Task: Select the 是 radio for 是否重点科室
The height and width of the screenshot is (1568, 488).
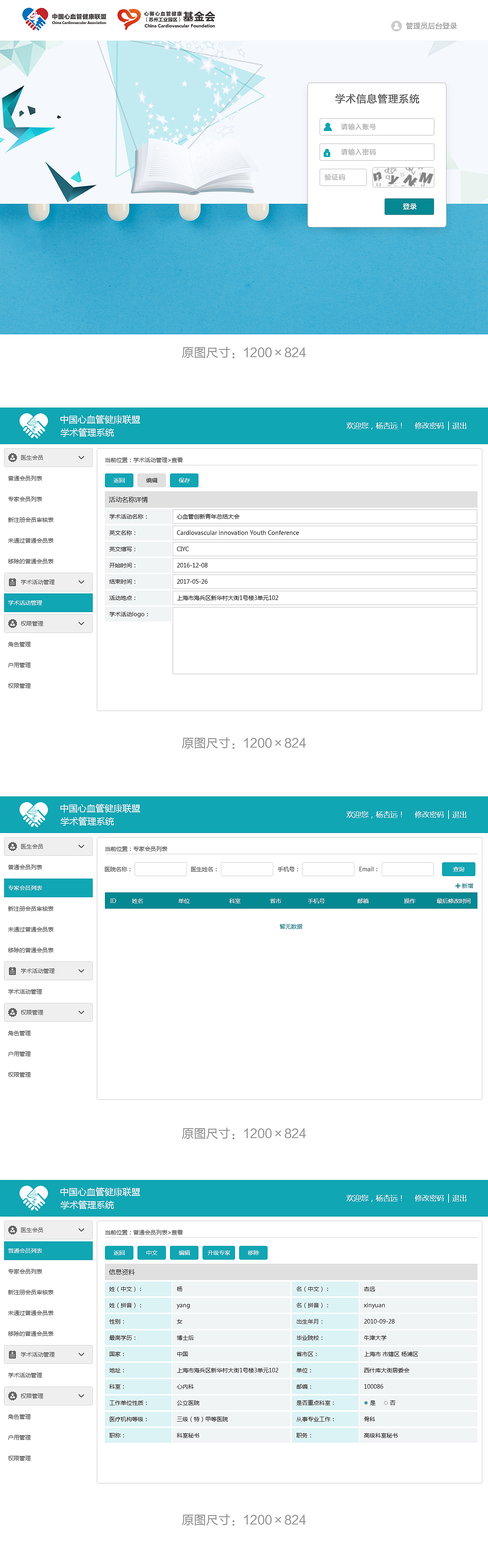Action: (366, 1402)
